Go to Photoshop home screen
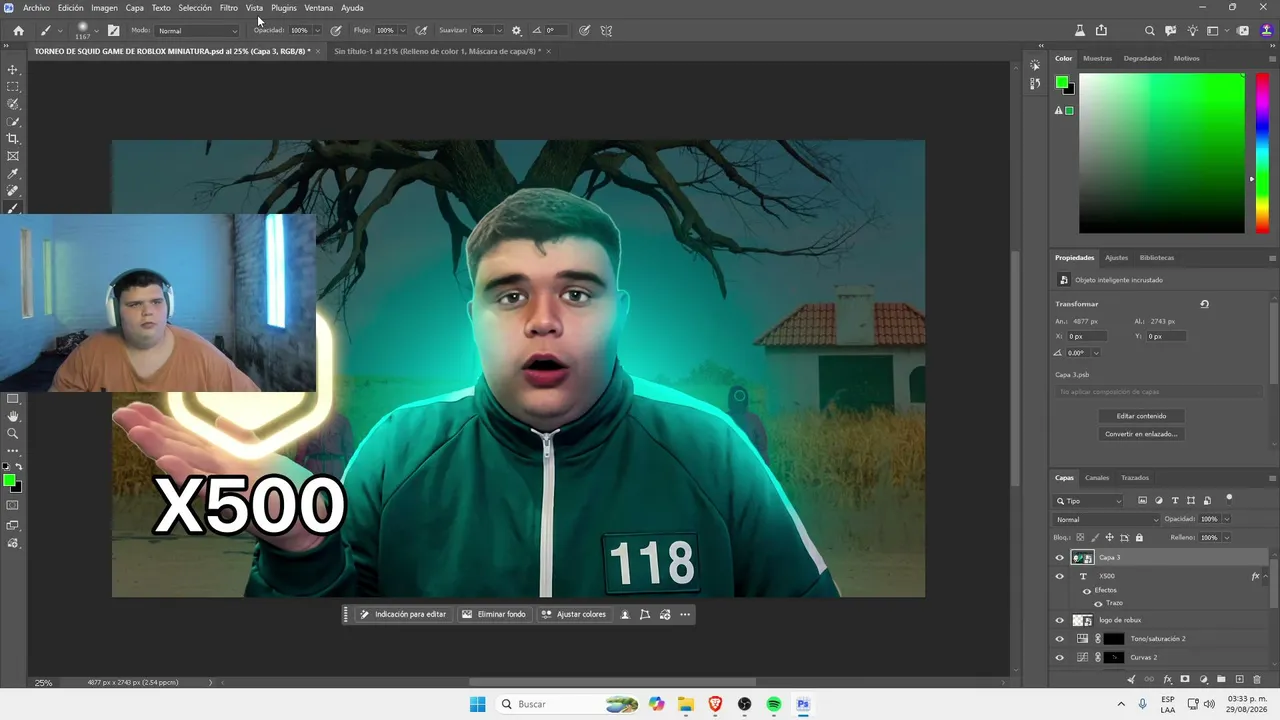Screen dimensions: 1280x720 pos(18,31)
